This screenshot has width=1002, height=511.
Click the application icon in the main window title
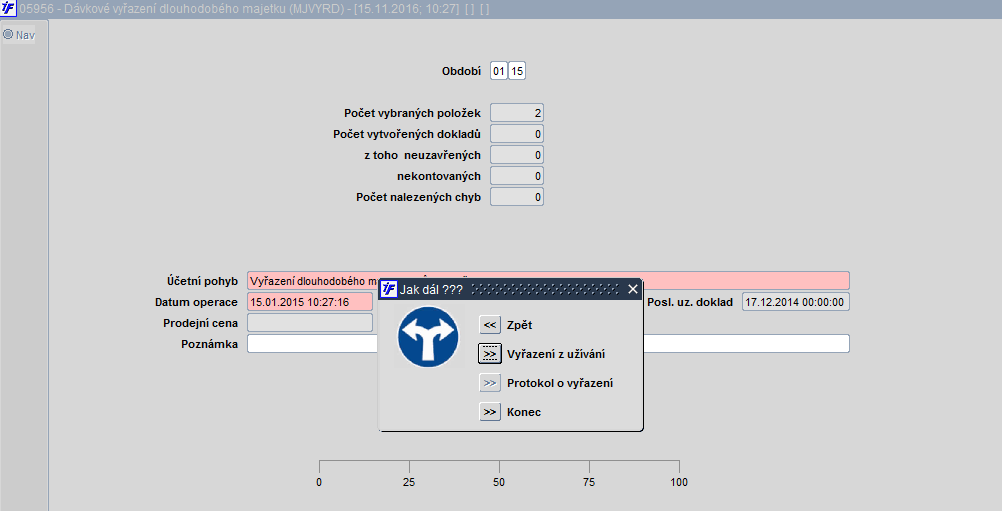coord(8,9)
